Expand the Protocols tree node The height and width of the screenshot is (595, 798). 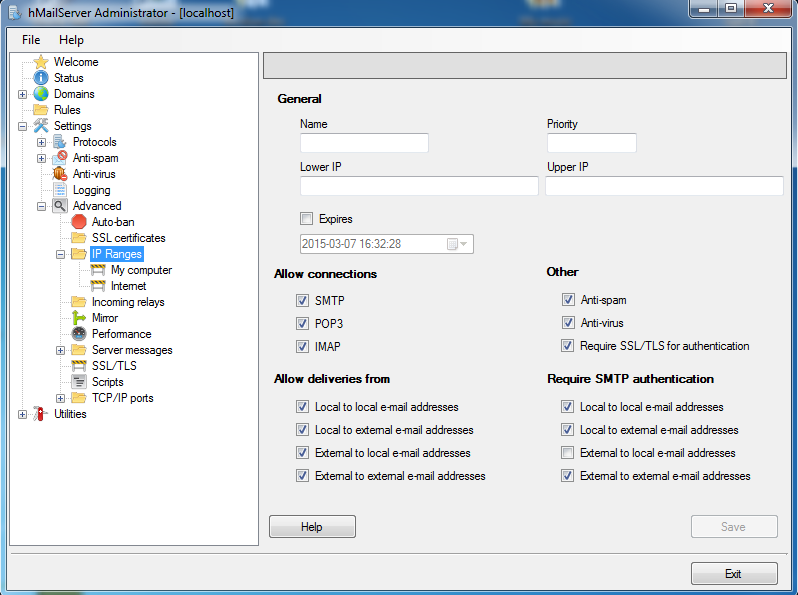41,142
